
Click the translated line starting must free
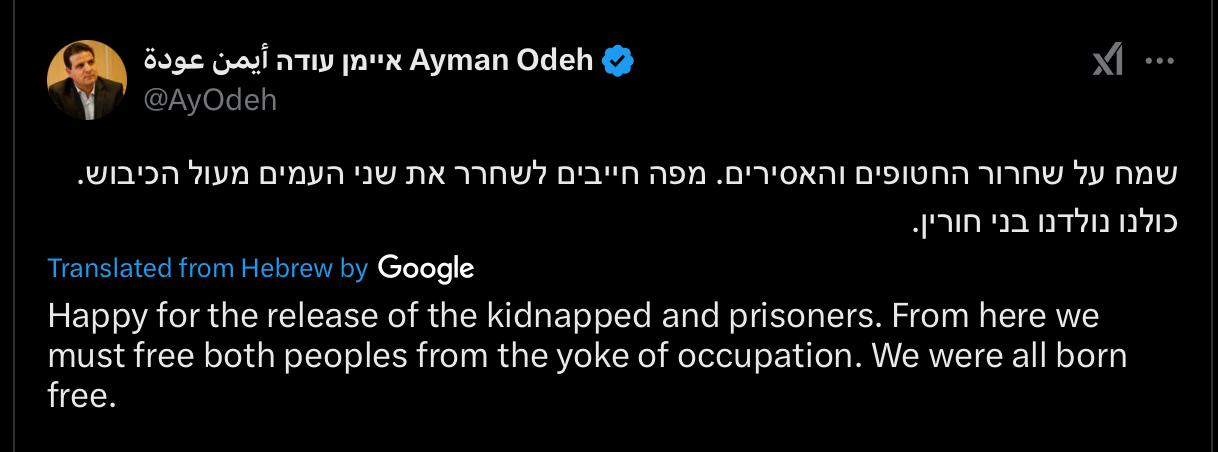[x=586, y=356]
